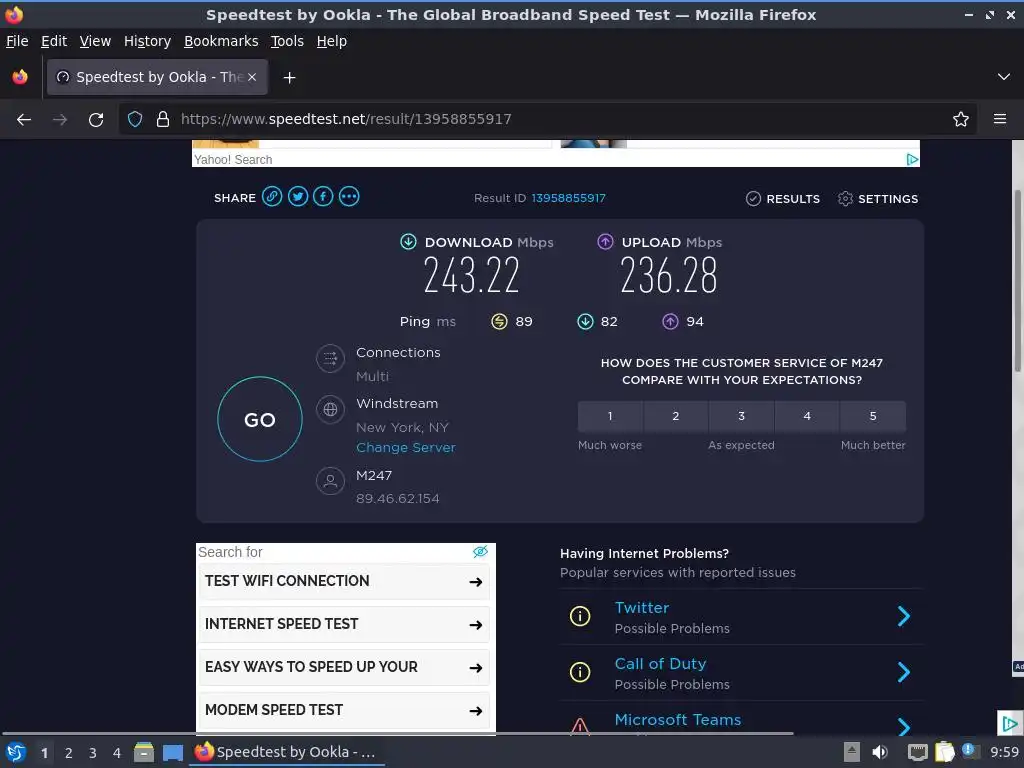Open the File menu

point(17,41)
